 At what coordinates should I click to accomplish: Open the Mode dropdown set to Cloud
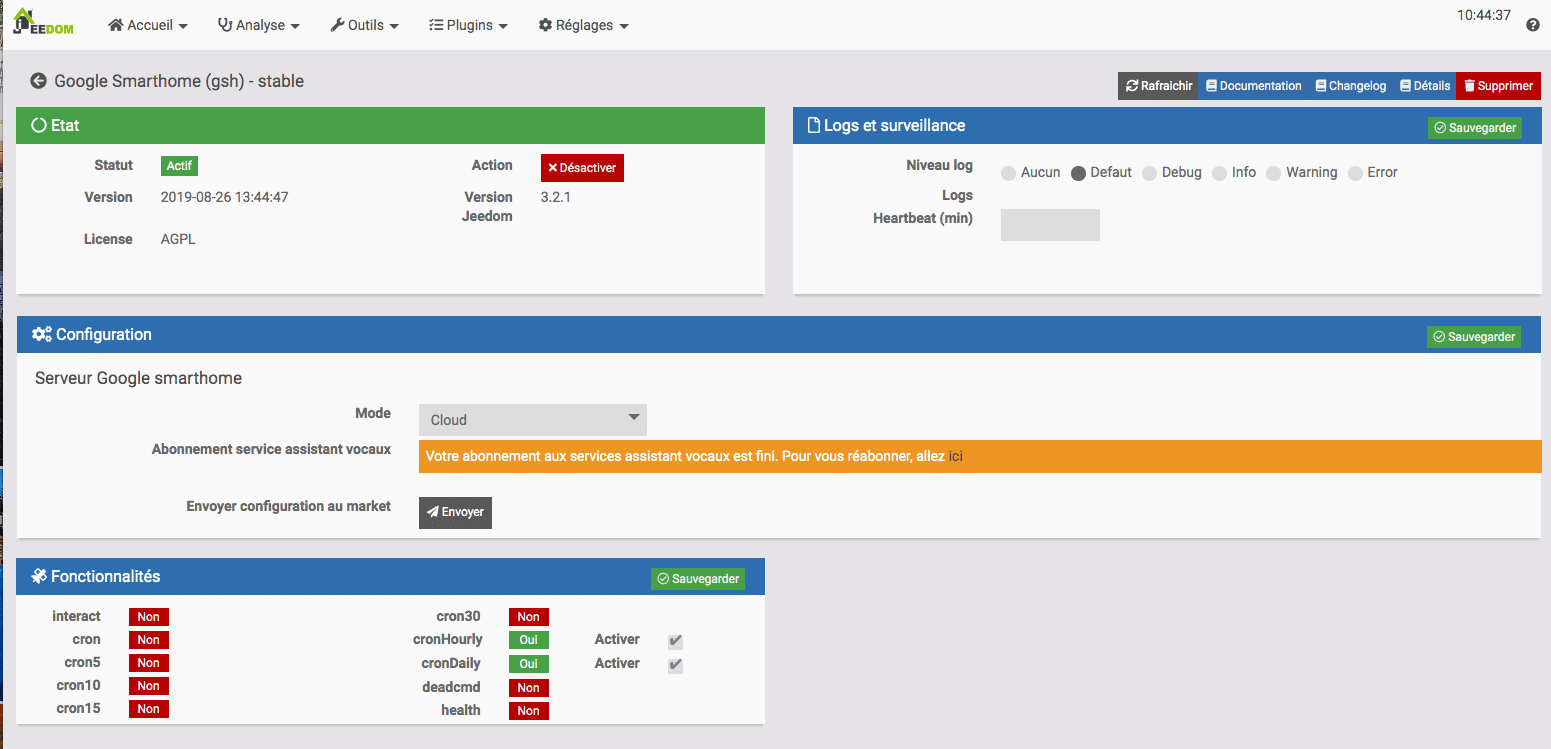click(x=533, y=420)
